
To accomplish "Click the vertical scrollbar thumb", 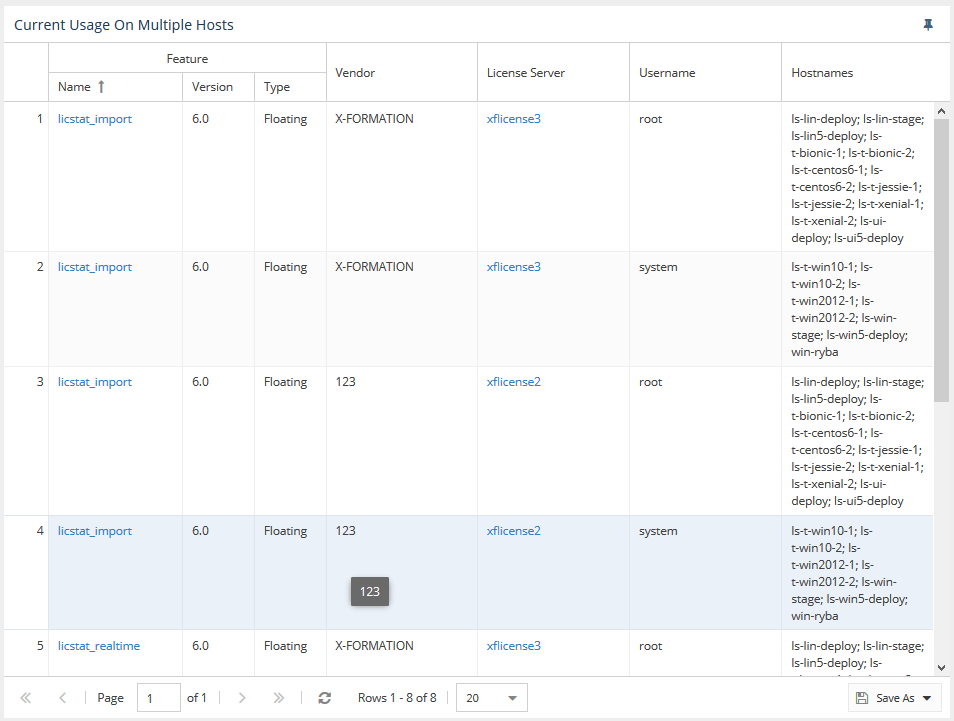I will (x=941, y=260).
